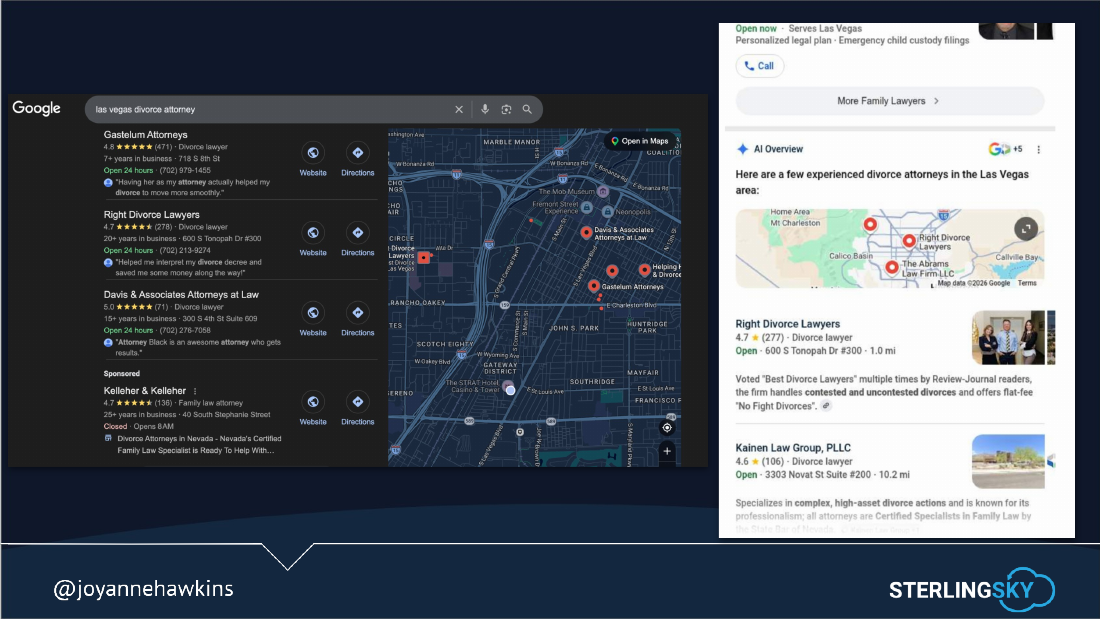The width and height of the screenshot is (1100, 619).
Task: Click the STRAT Hotel marker on map
Action: pos(509,387)
